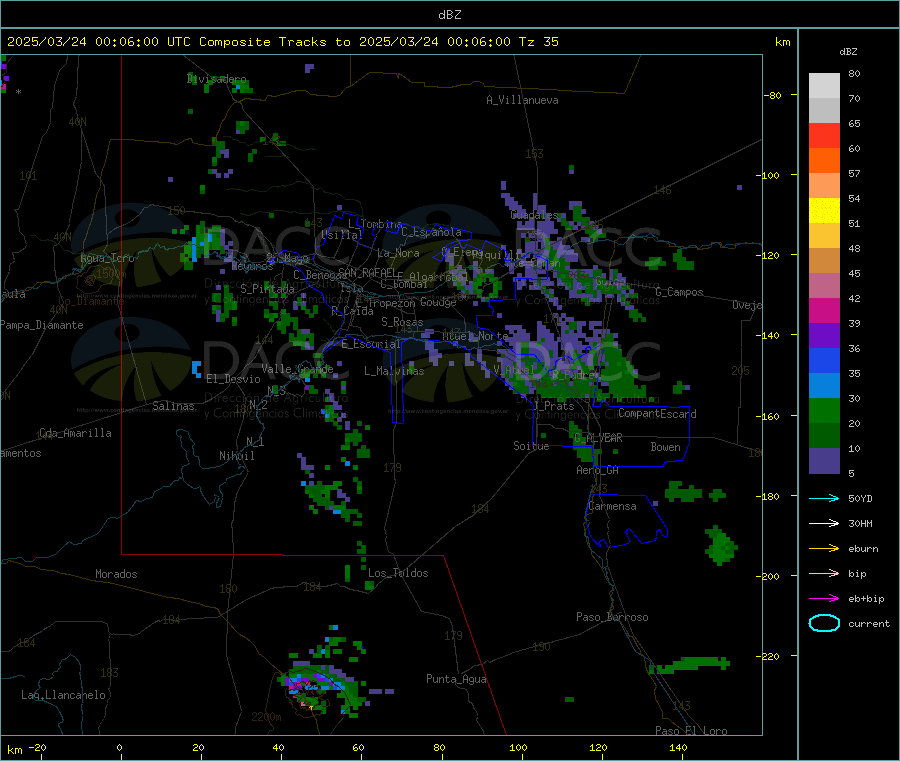Click the Divisadero map label

[x=216, y=79]
